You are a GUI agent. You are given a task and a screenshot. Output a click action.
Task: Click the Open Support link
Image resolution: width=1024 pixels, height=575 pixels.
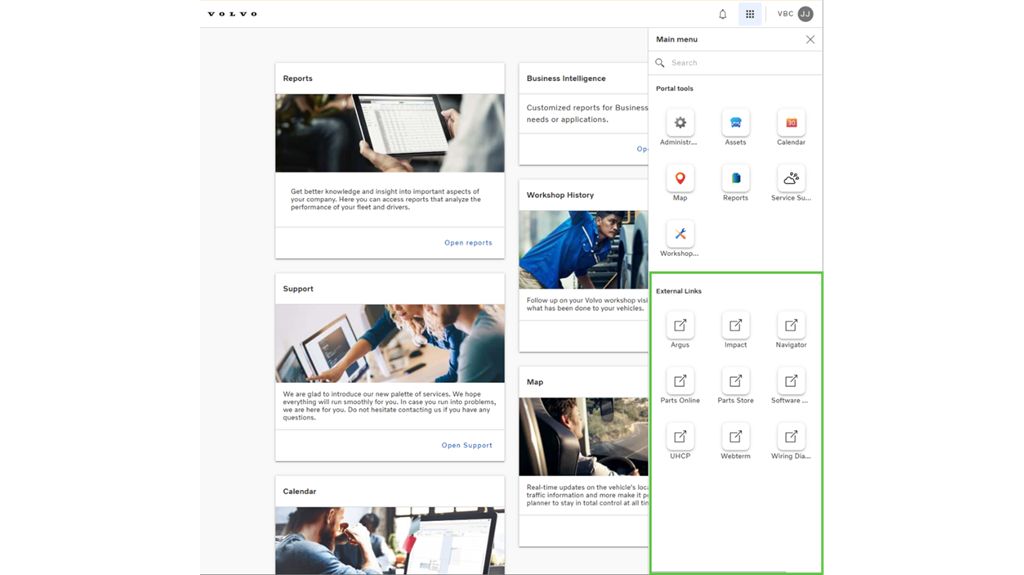pyautogui.click(x=467, y=446)
